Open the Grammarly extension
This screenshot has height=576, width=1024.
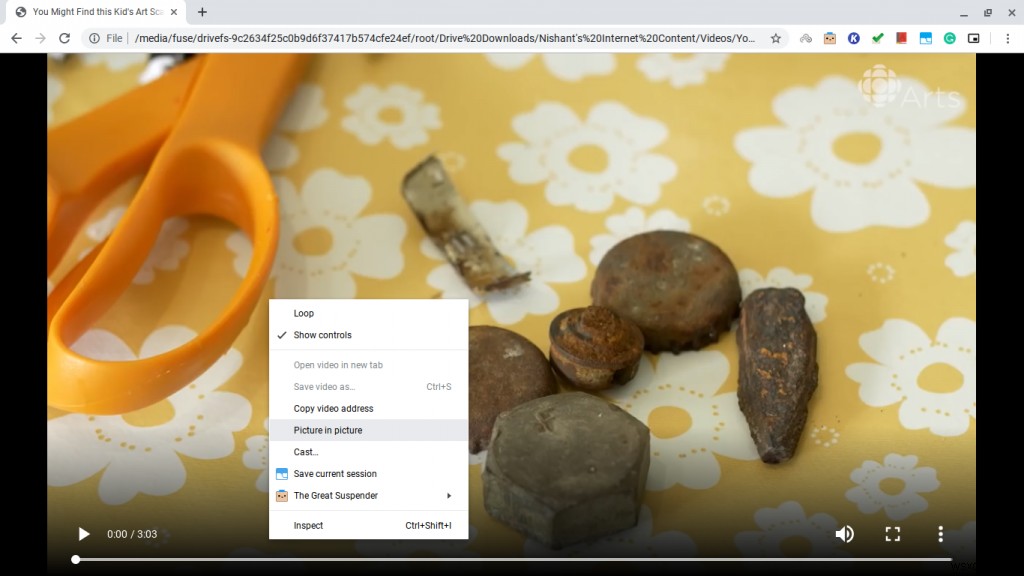pyautogui.click(x=950, y=38)
